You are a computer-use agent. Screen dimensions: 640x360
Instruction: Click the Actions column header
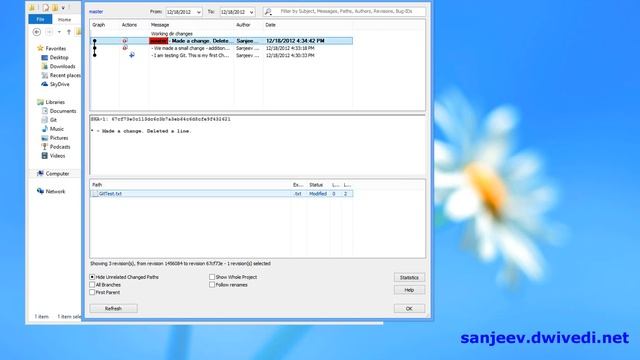[129, 25]
